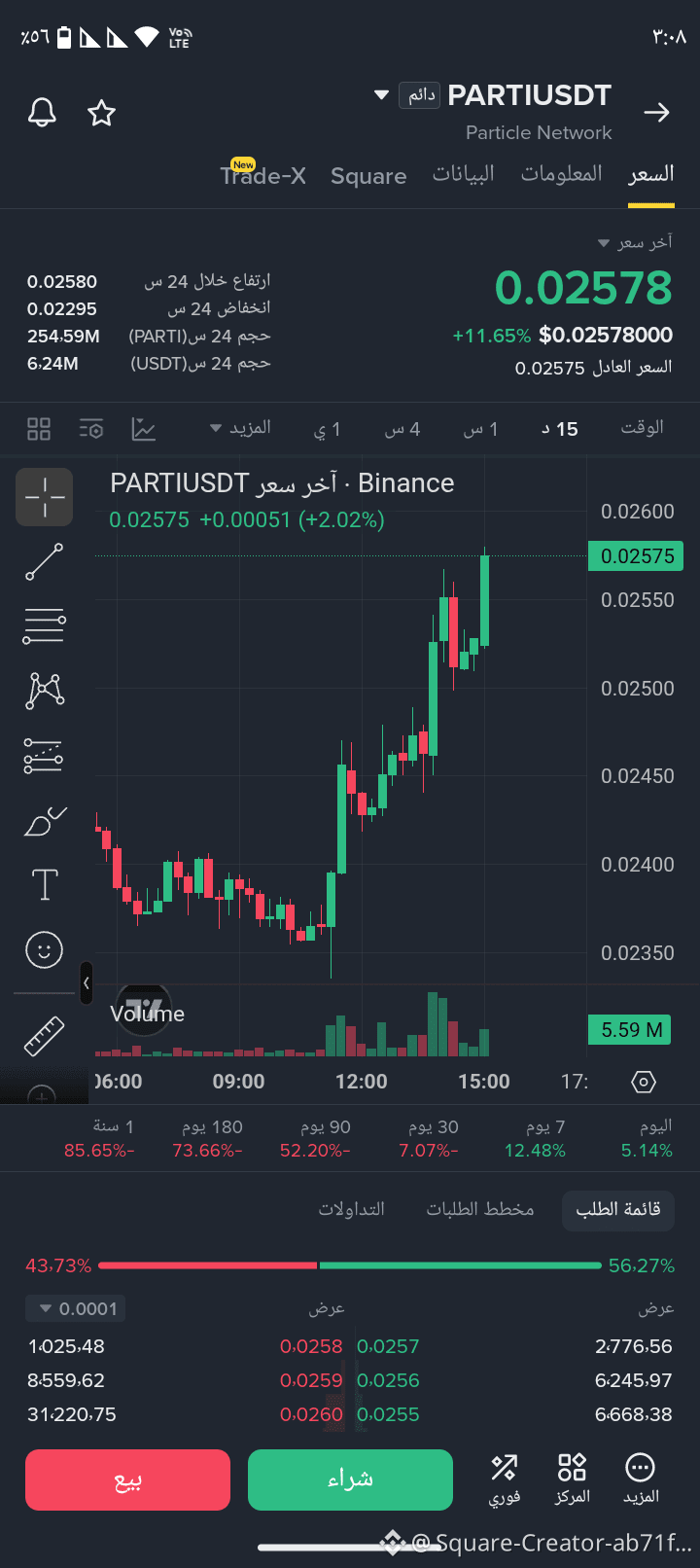
Task: Open the emoji sticker tool
Action: pos(45,950)
